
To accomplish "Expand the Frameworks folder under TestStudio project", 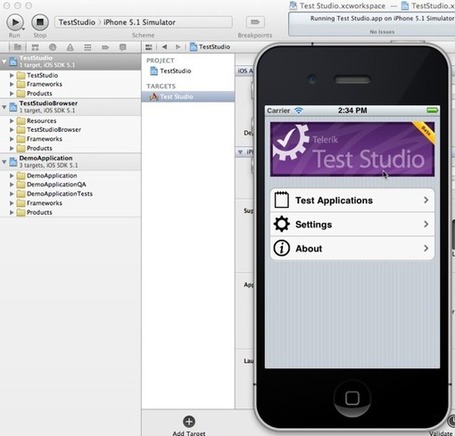I will [12, 84].
